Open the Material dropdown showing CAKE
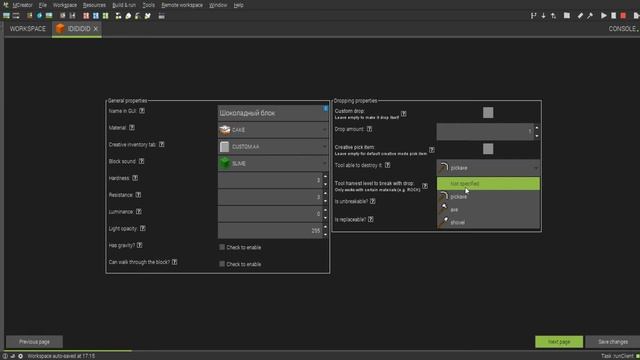Screen dimensions: 640x360 click(273, 130)
